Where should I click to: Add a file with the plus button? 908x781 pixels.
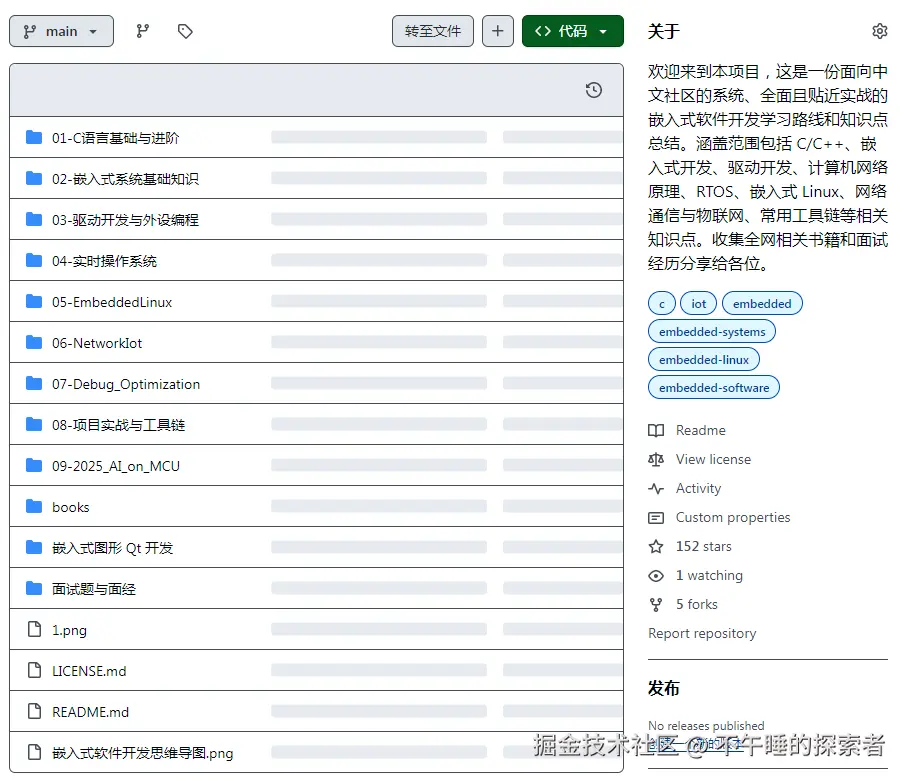click(498, 31)
